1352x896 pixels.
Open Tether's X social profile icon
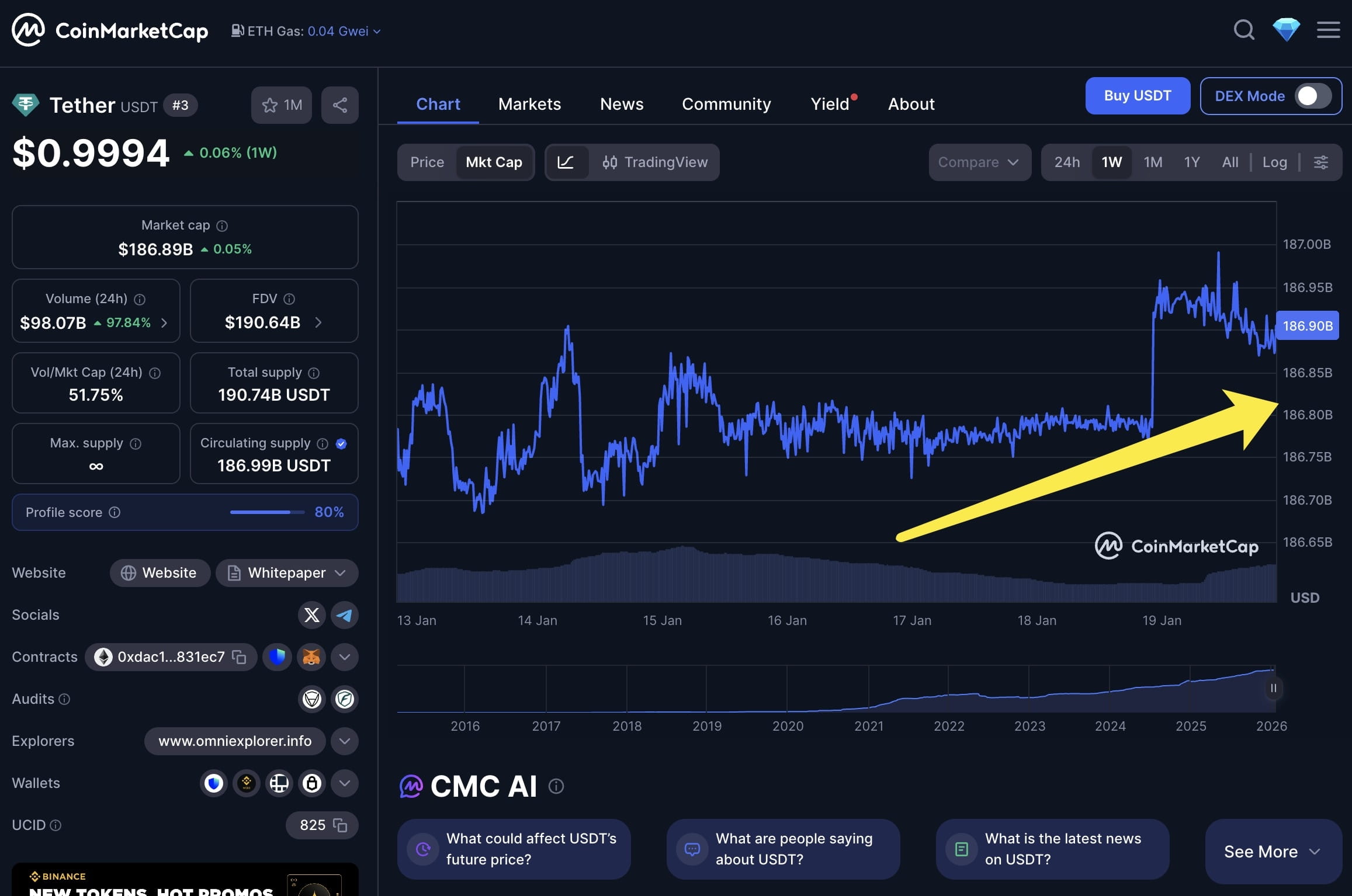pyautogui.click(x=311, y=615)
